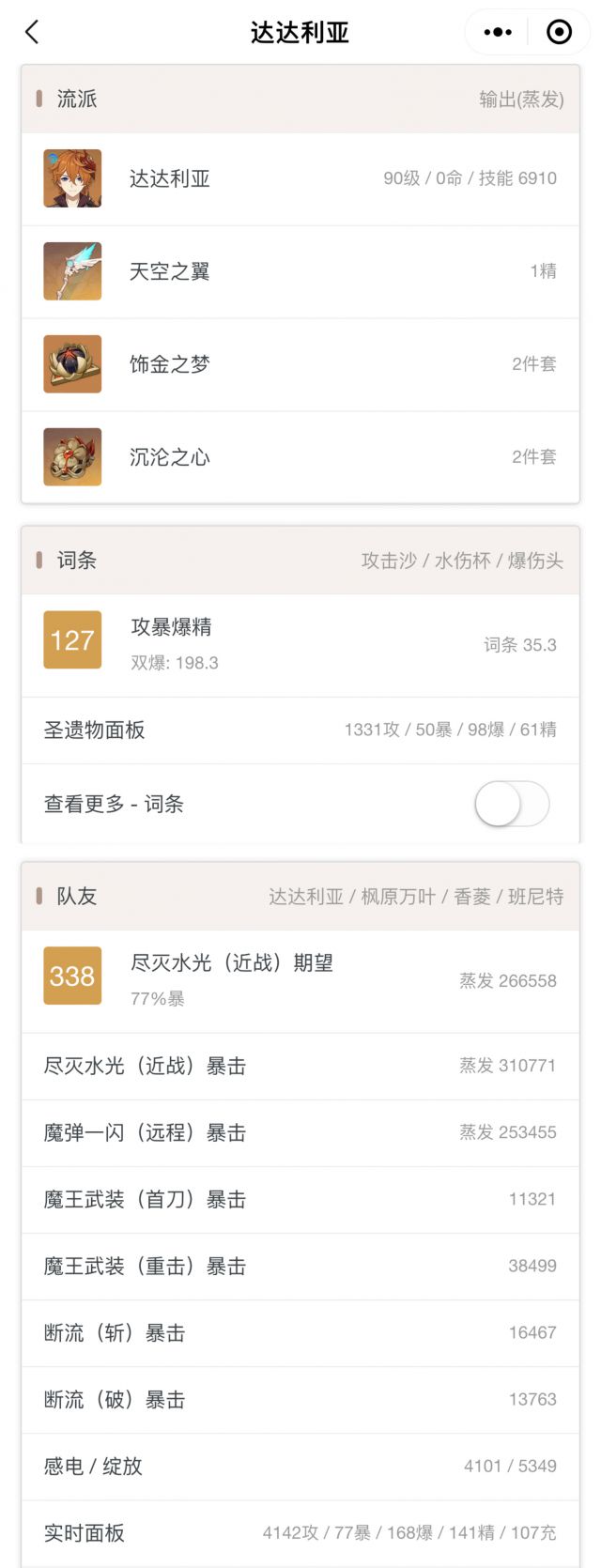
Task: Tap the circular close-target capsule icon
Action: point(559,32)
